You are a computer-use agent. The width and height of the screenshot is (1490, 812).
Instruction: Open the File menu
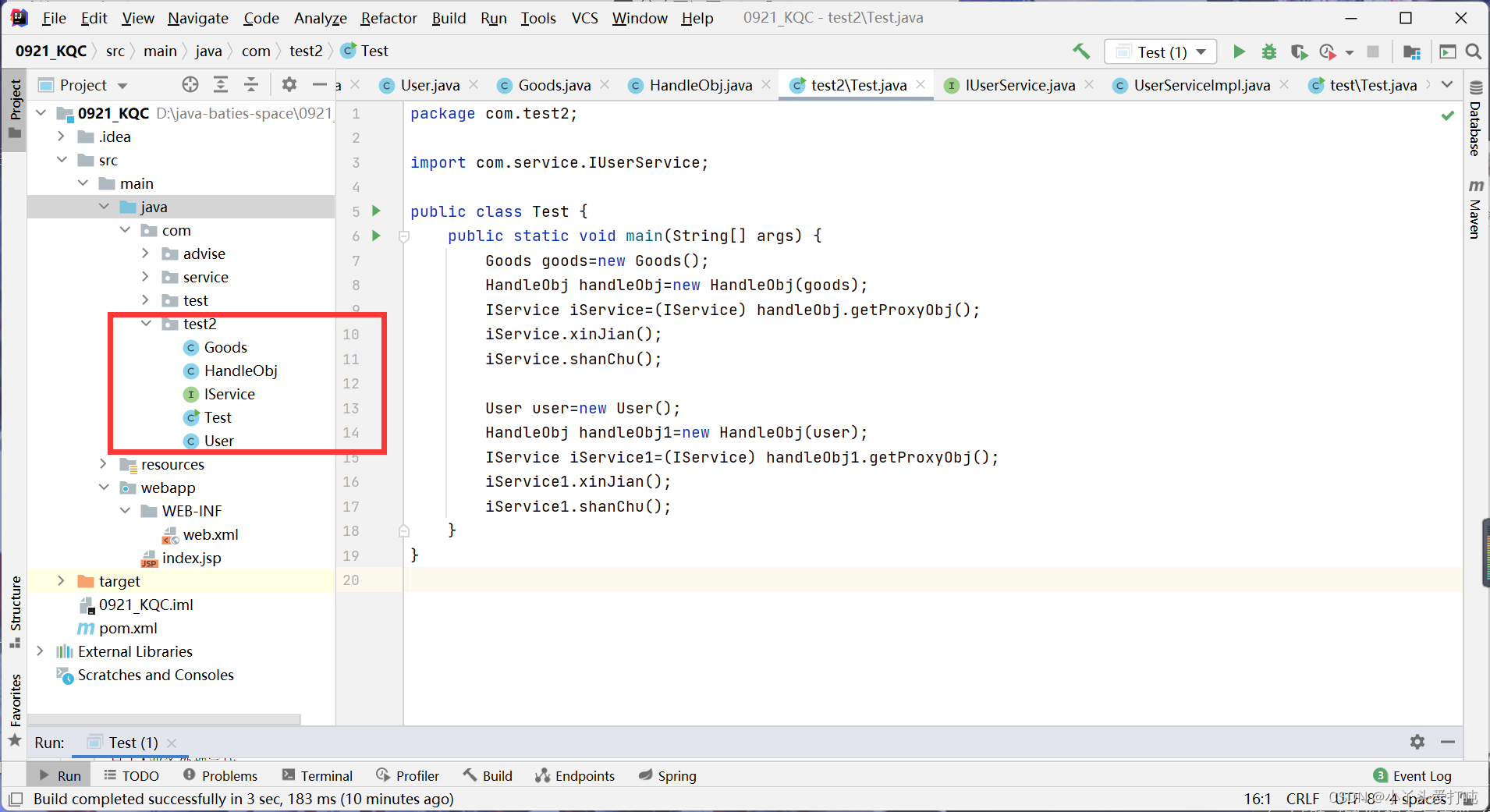pyautogui.click(x=54, y=17)
